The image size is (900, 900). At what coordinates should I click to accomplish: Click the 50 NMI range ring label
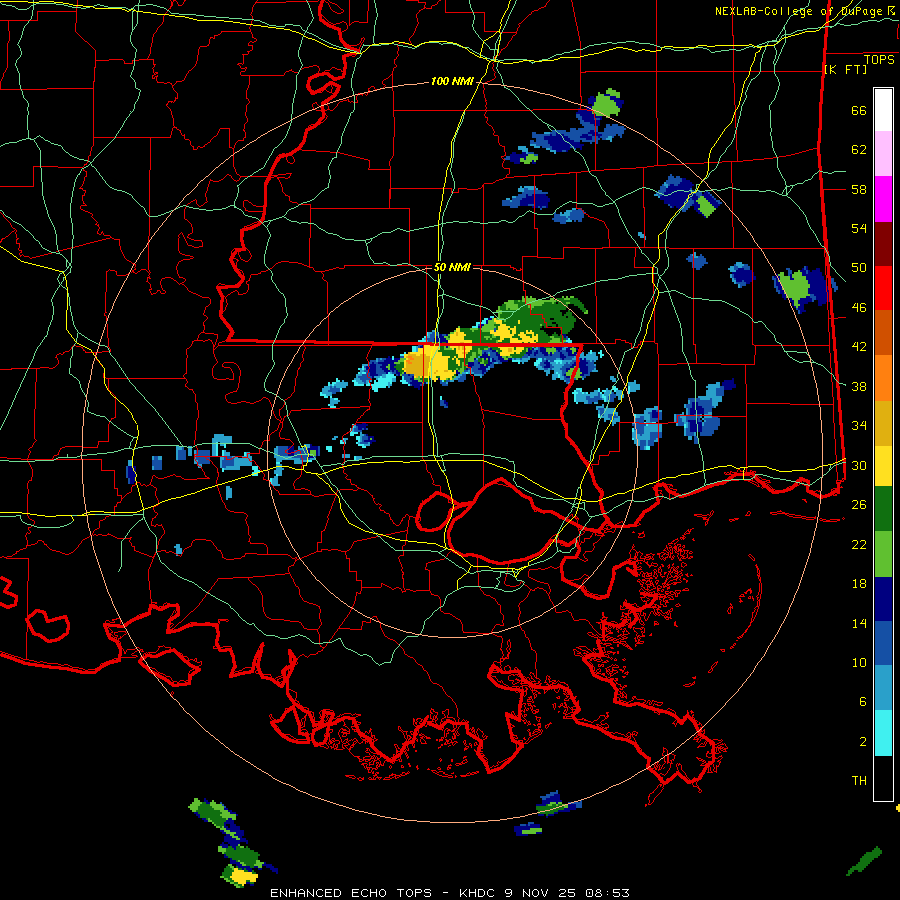pos(452,267)
